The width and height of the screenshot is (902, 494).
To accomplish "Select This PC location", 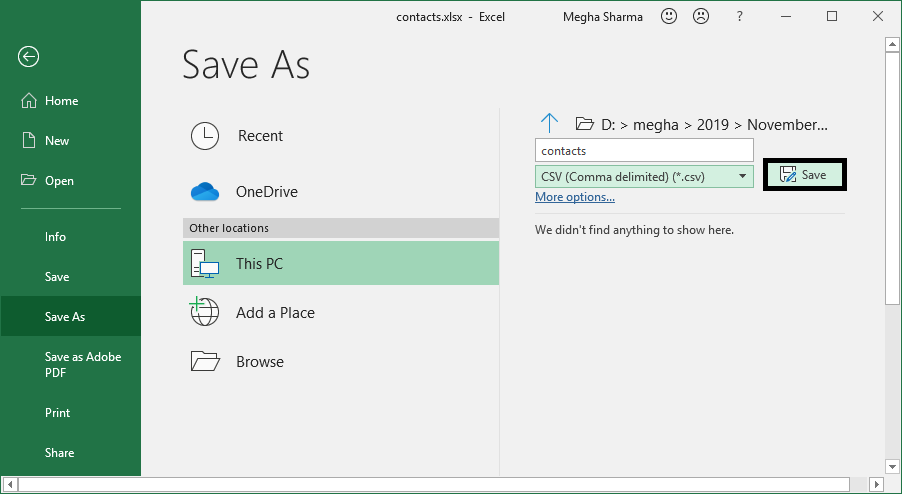I will 341,263.
